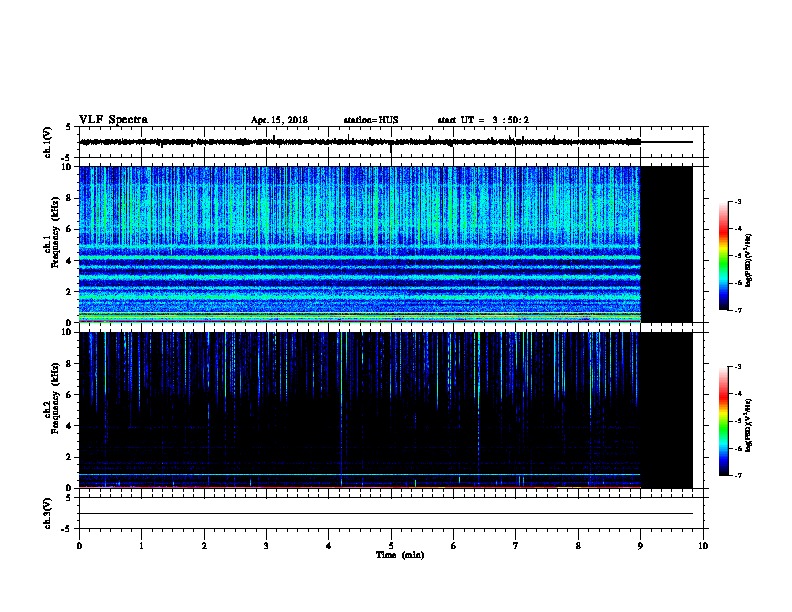This screenshot has height=612, width=792.
Task: Click the "10" tick on the time axis
Action: (703, 546)
